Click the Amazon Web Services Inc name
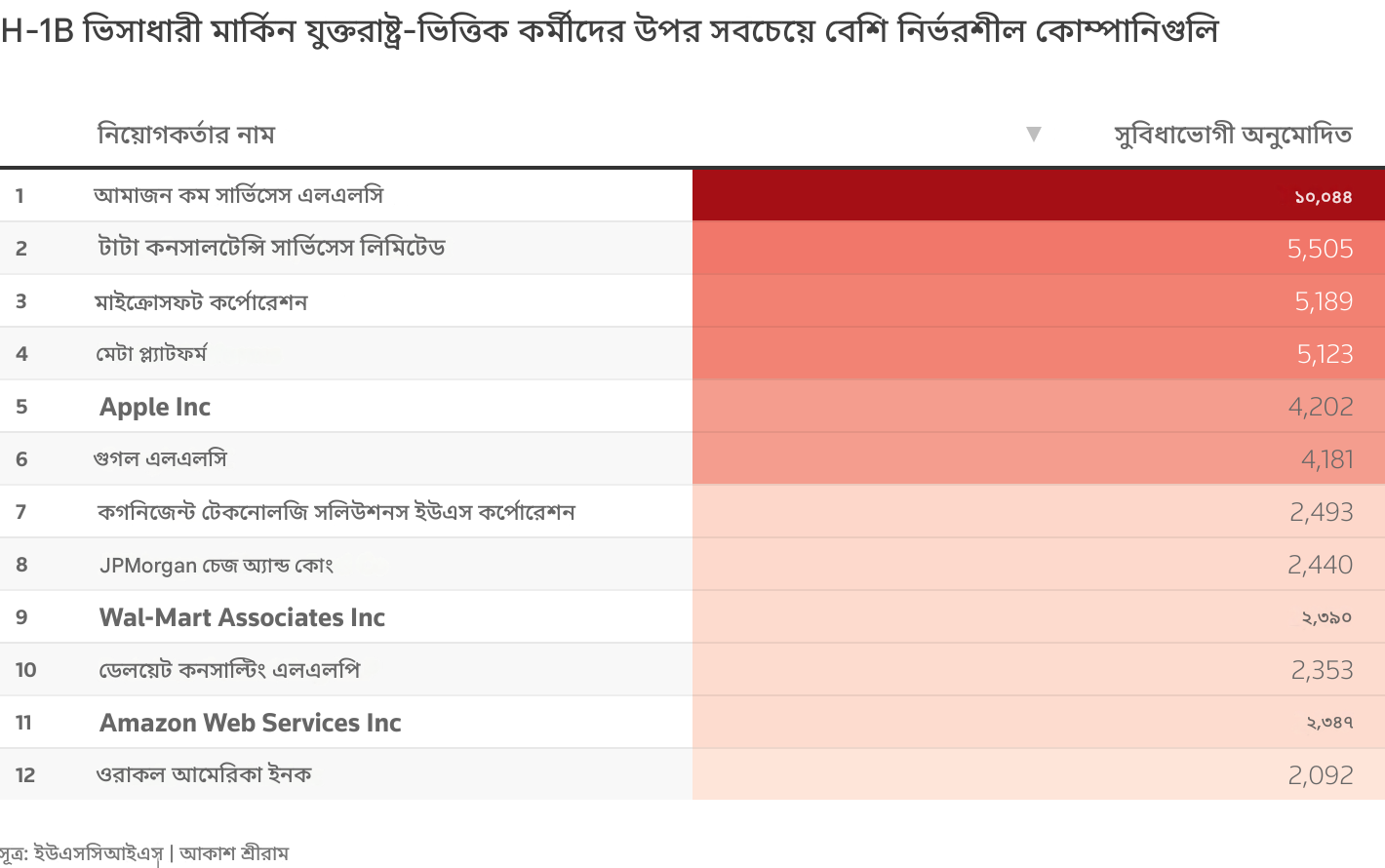This screenshot has width=1385, height=868. point(251,723)
